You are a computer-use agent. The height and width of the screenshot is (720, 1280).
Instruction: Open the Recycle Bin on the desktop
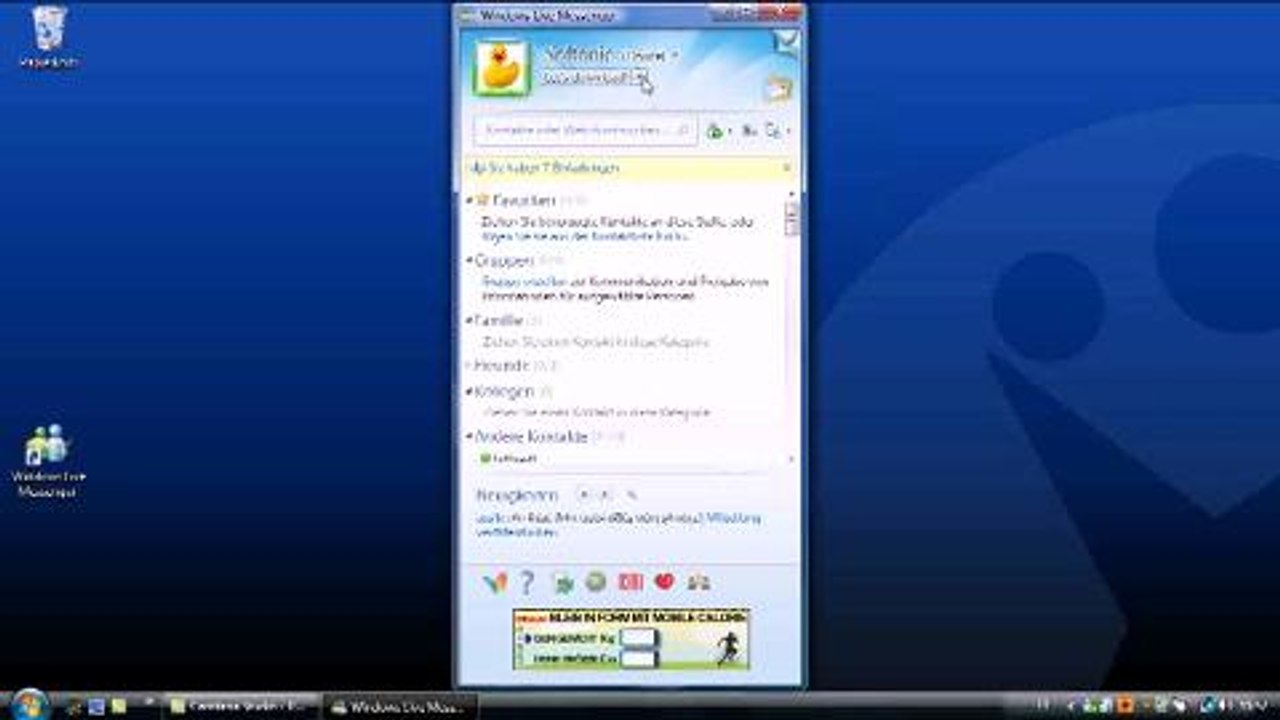pyautogui.click(x=49, y=38)
